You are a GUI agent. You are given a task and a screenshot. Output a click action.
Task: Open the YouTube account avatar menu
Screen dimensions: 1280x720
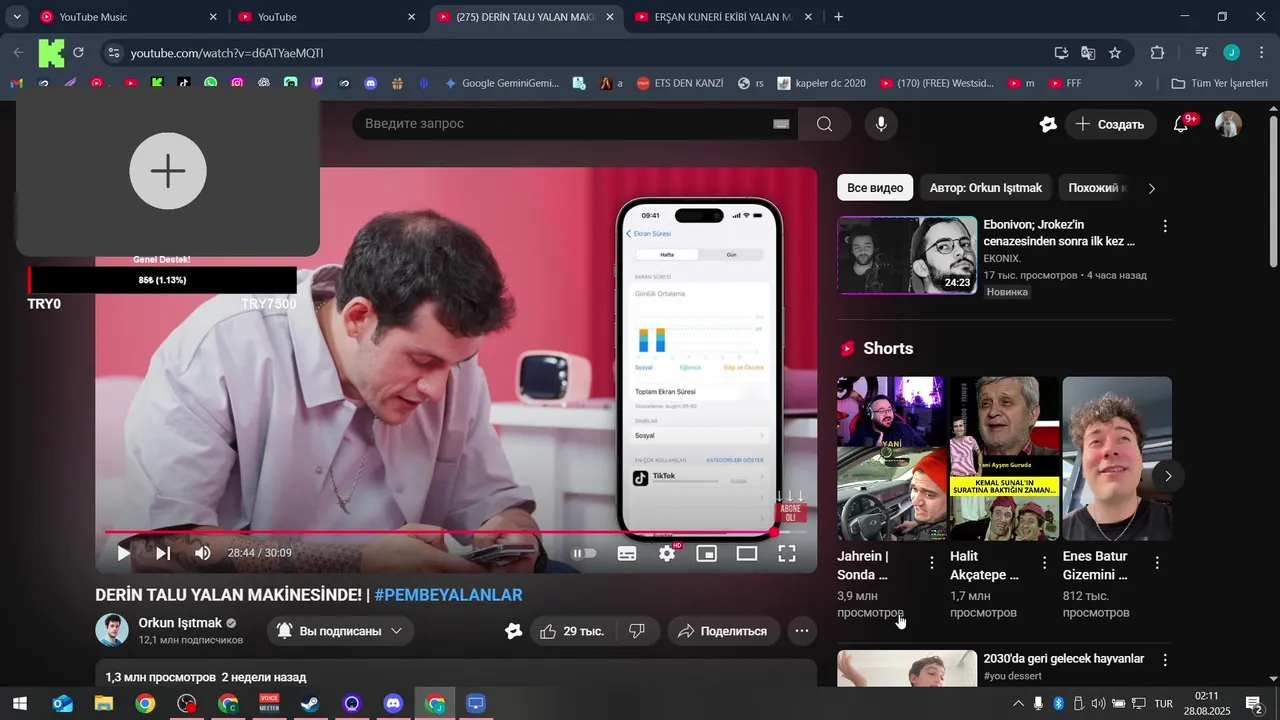(x=1228, y=124)
